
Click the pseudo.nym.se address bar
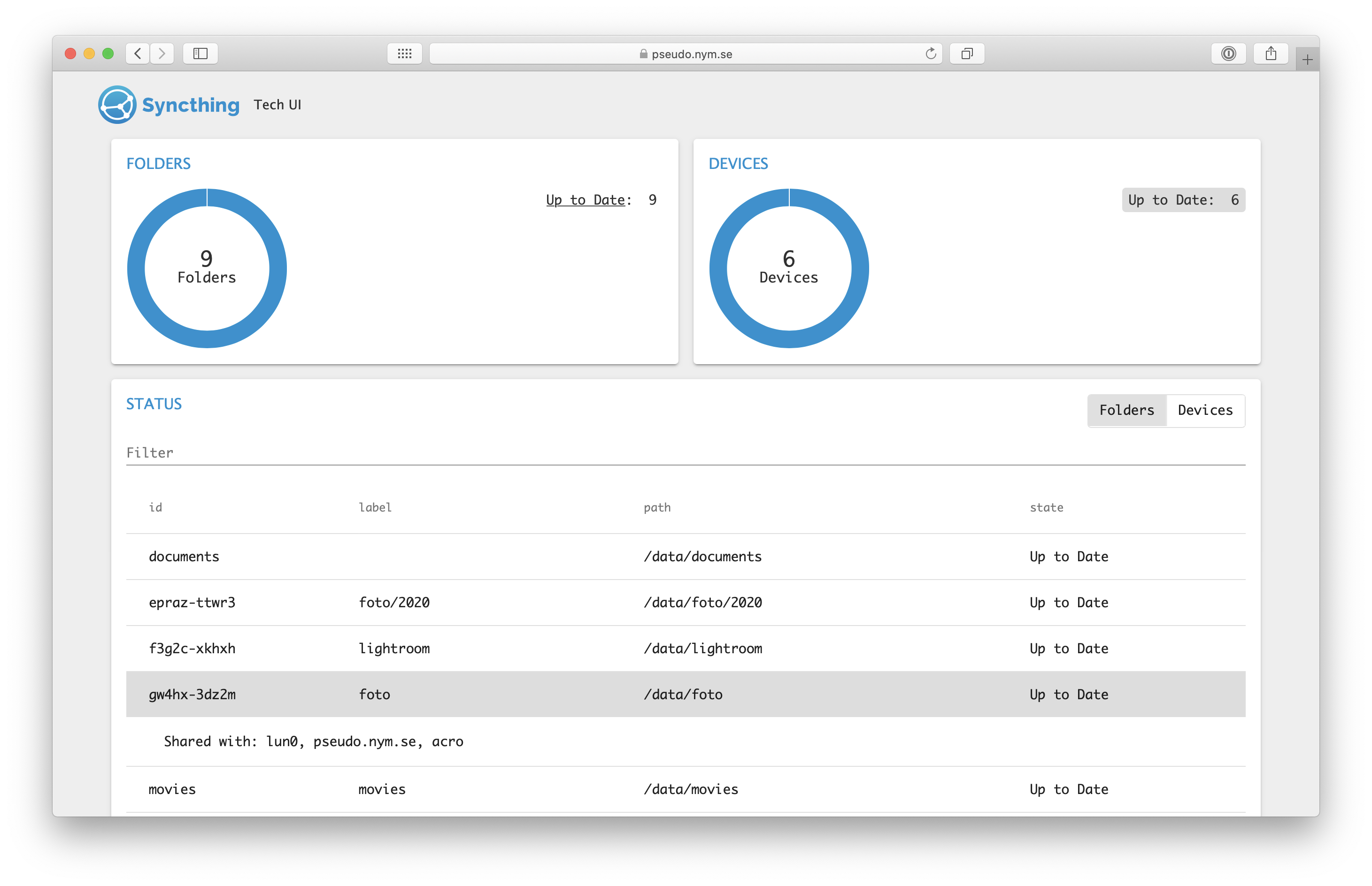pos(685,53)
